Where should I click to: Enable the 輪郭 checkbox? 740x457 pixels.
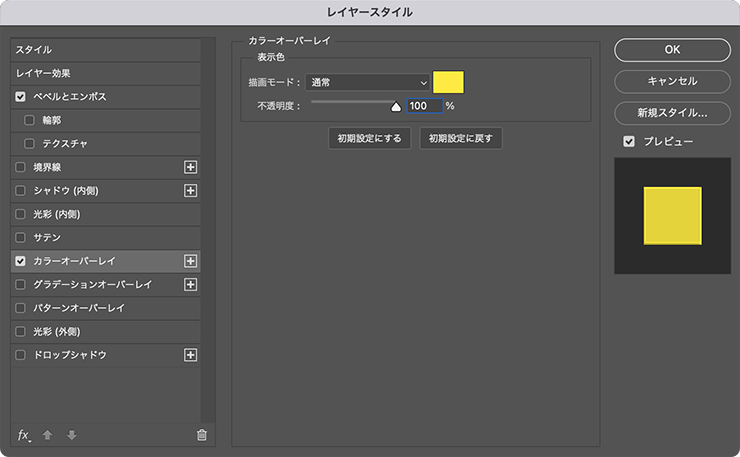click(x=29, y=120)
